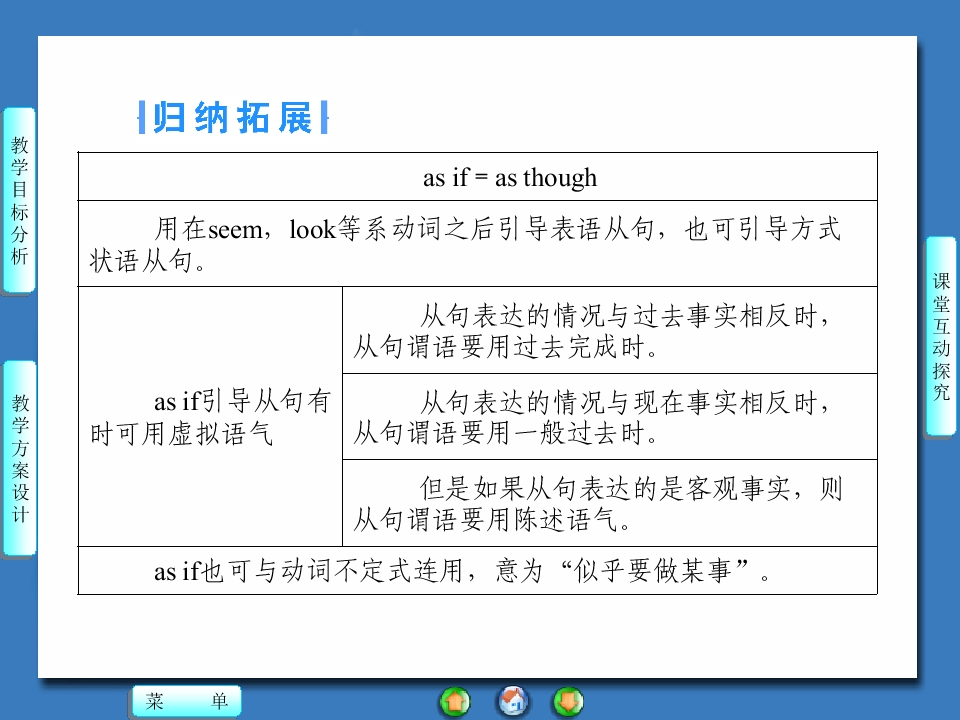Click the 归纳拓展 heading

233,118
